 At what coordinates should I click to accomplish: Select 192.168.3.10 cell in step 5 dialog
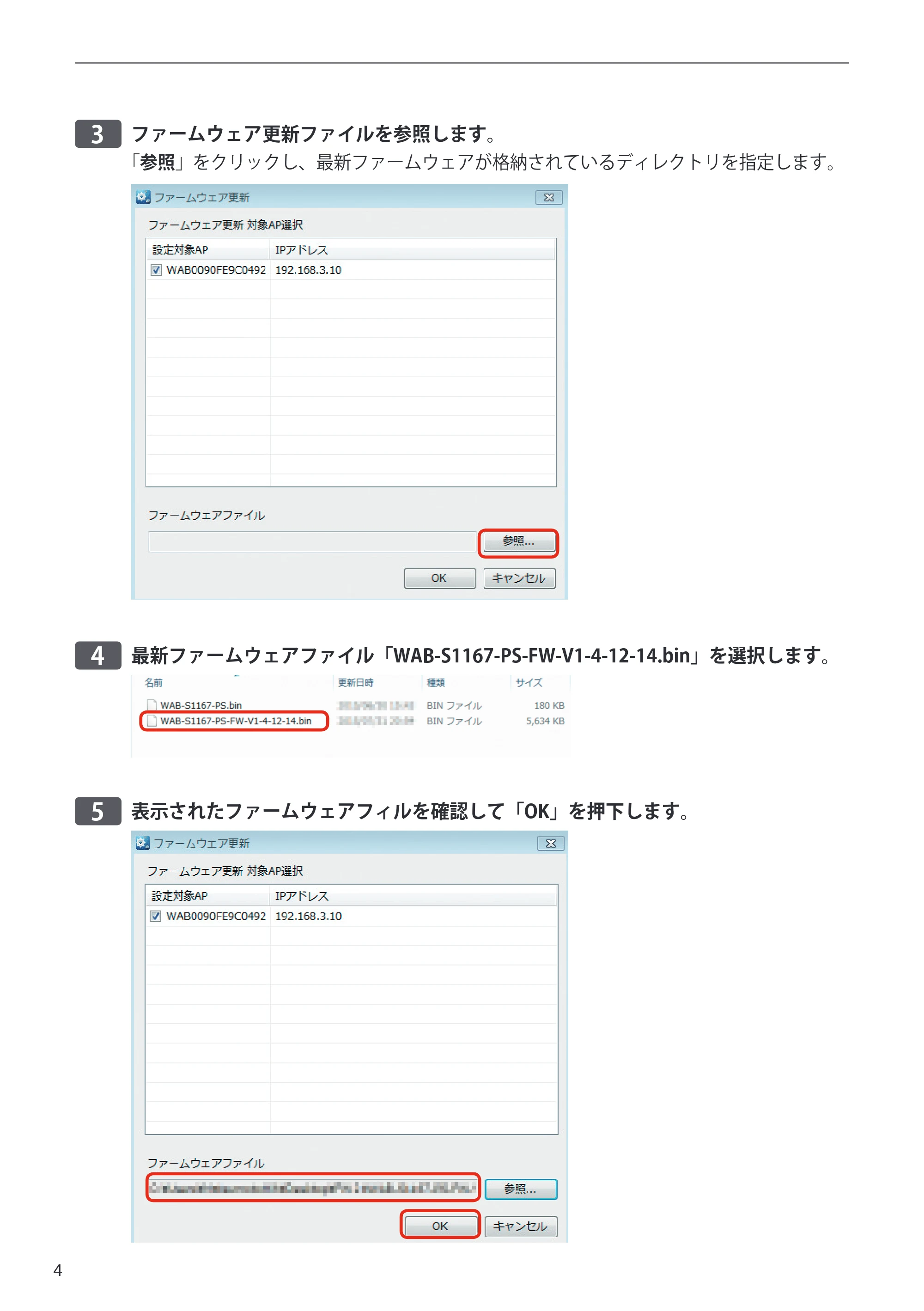pos(308,916)
